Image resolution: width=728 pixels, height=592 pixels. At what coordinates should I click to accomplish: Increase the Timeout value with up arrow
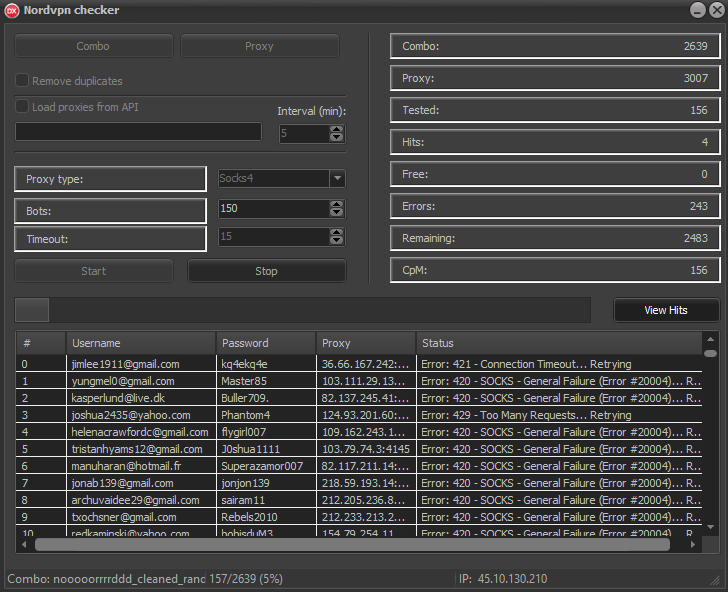click(x=337, y=232)
